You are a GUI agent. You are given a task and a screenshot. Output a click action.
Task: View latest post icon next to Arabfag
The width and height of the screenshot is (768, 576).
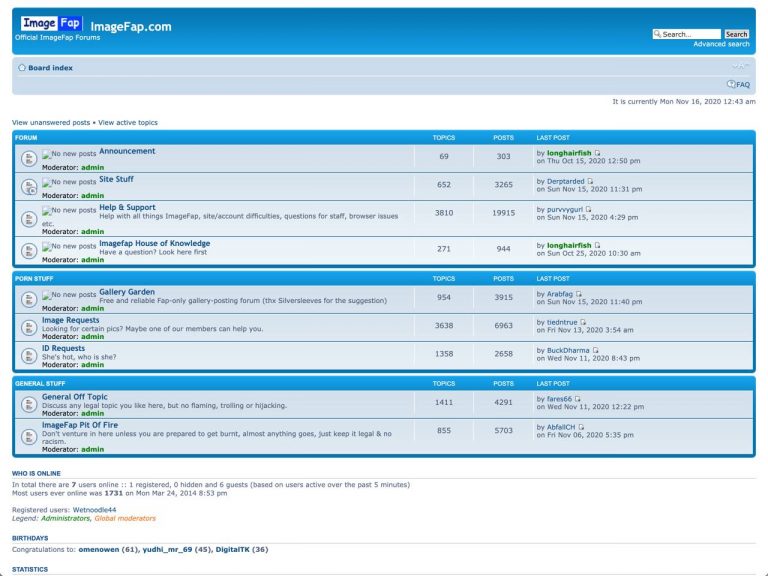pos(578,294)
